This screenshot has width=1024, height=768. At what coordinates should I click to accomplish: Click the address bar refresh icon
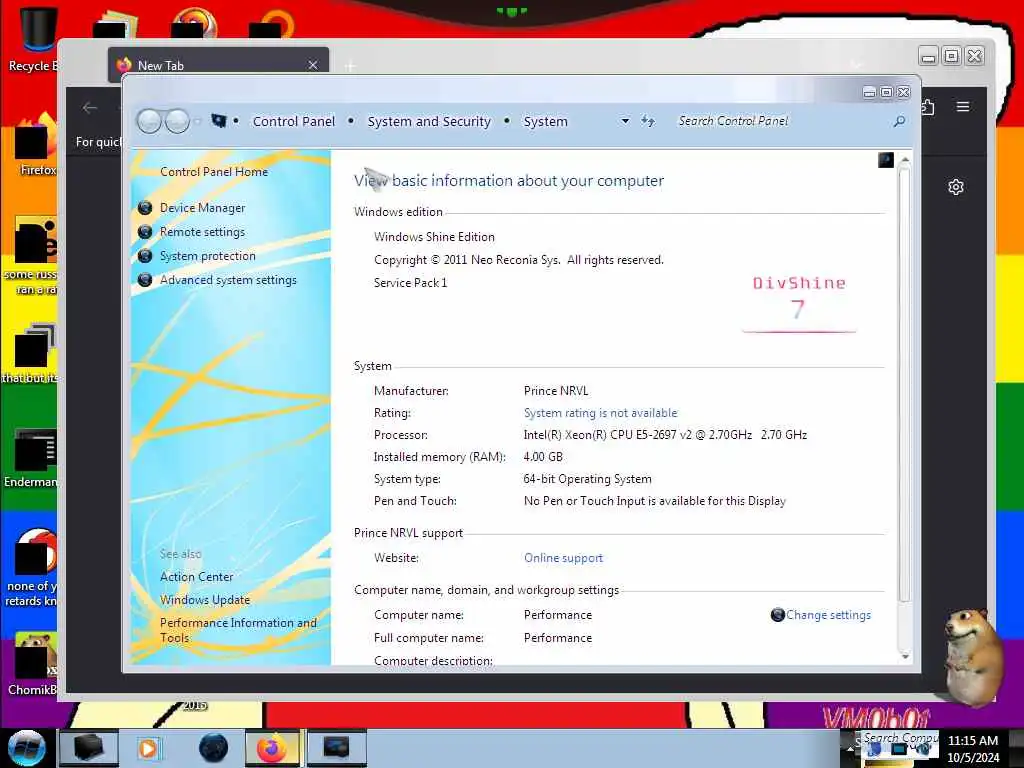pos(647,121)
